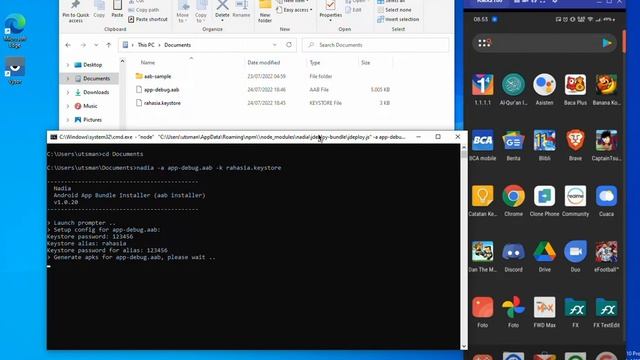Launch Dan The Man game

482,251
